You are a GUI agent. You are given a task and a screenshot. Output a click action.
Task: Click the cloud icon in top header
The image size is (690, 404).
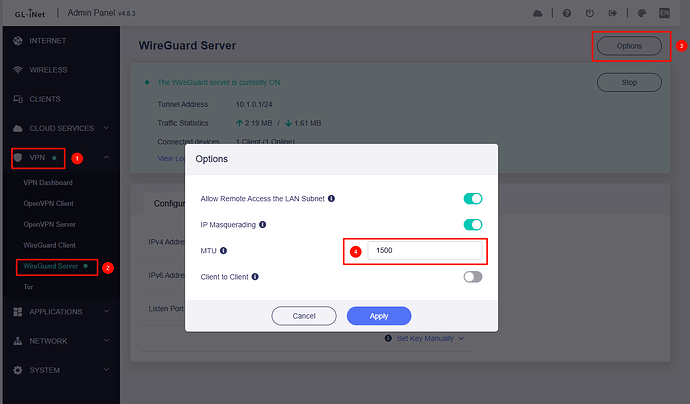pos(538,13)
